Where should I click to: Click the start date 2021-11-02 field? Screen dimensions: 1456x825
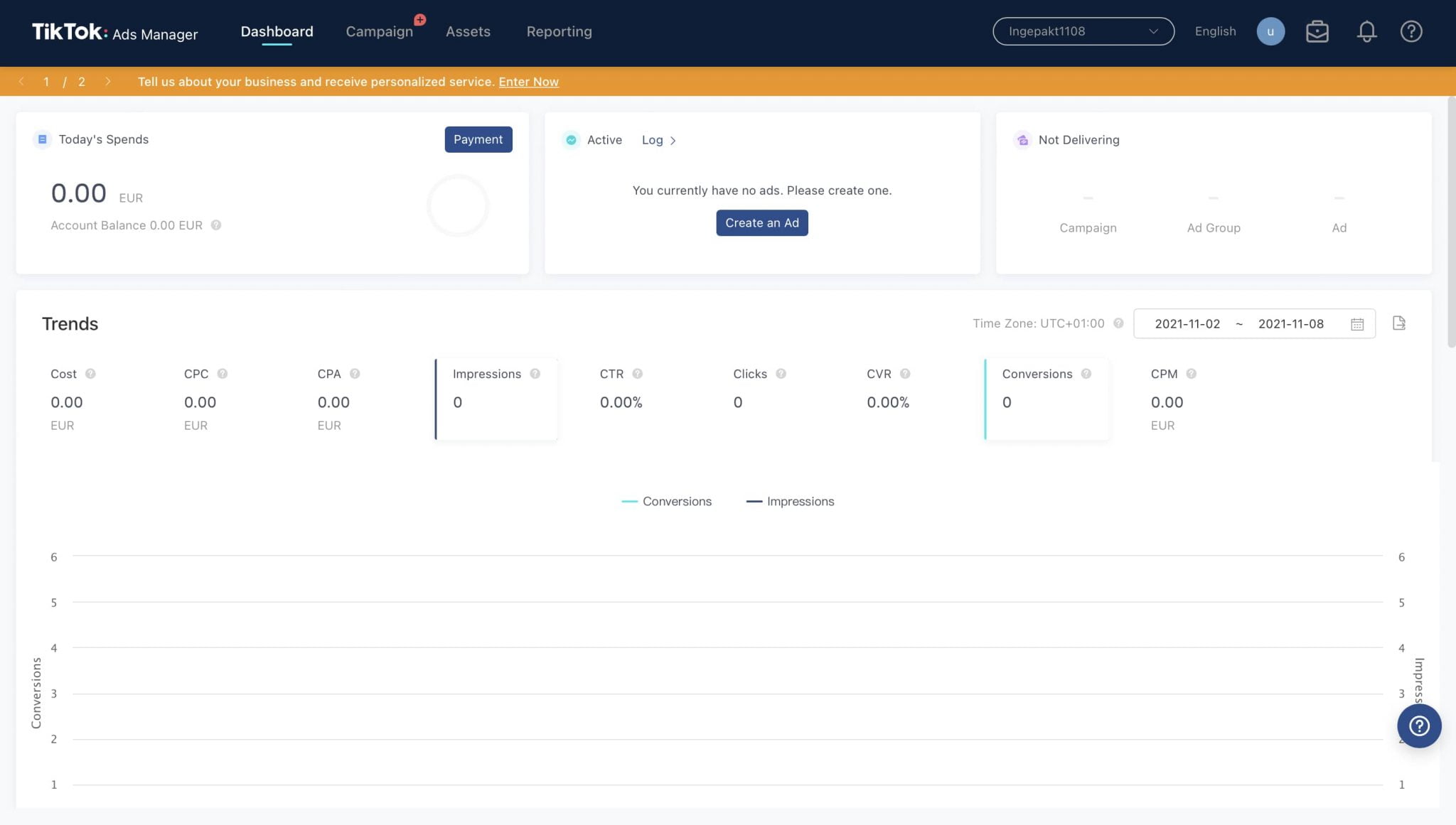tap(1187, 324)
